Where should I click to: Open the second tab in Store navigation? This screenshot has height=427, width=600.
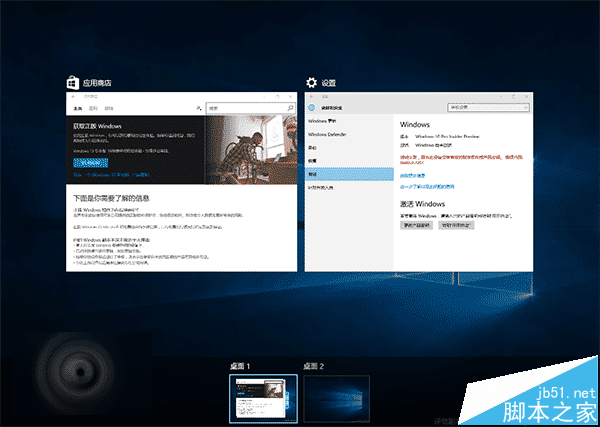pos(92,106)
